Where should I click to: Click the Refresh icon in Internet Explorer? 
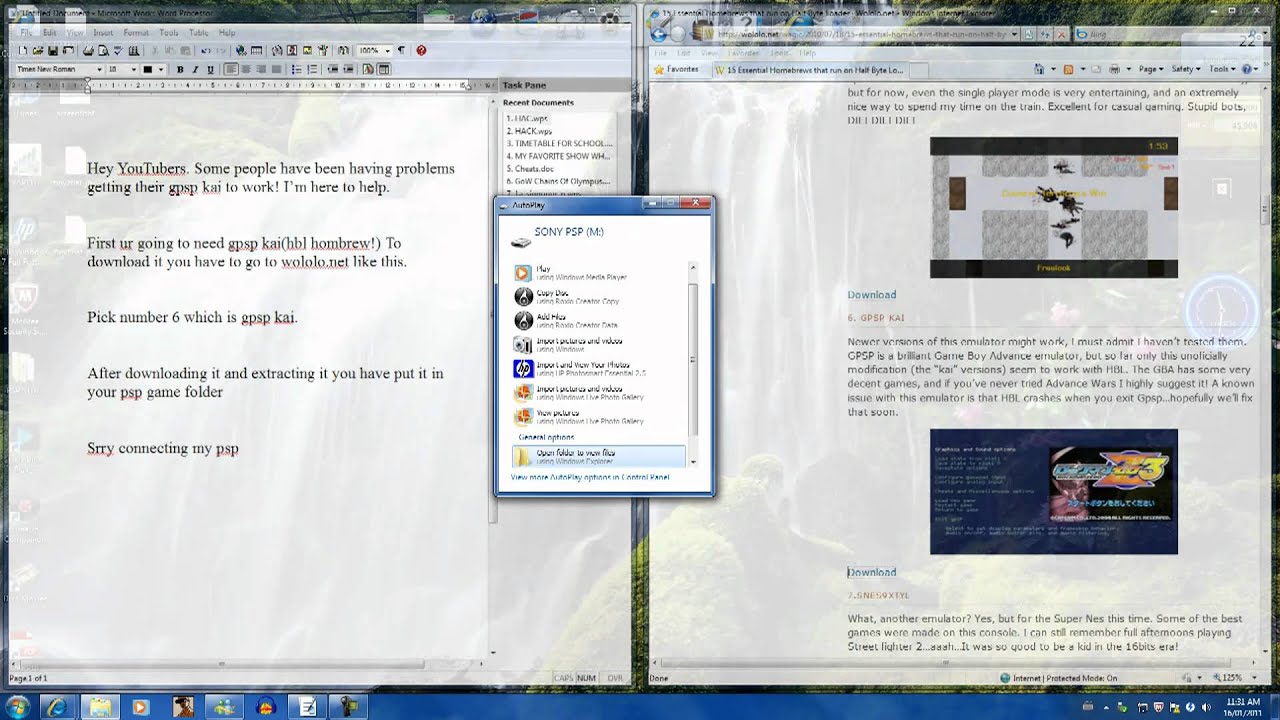pos(1045,34)
